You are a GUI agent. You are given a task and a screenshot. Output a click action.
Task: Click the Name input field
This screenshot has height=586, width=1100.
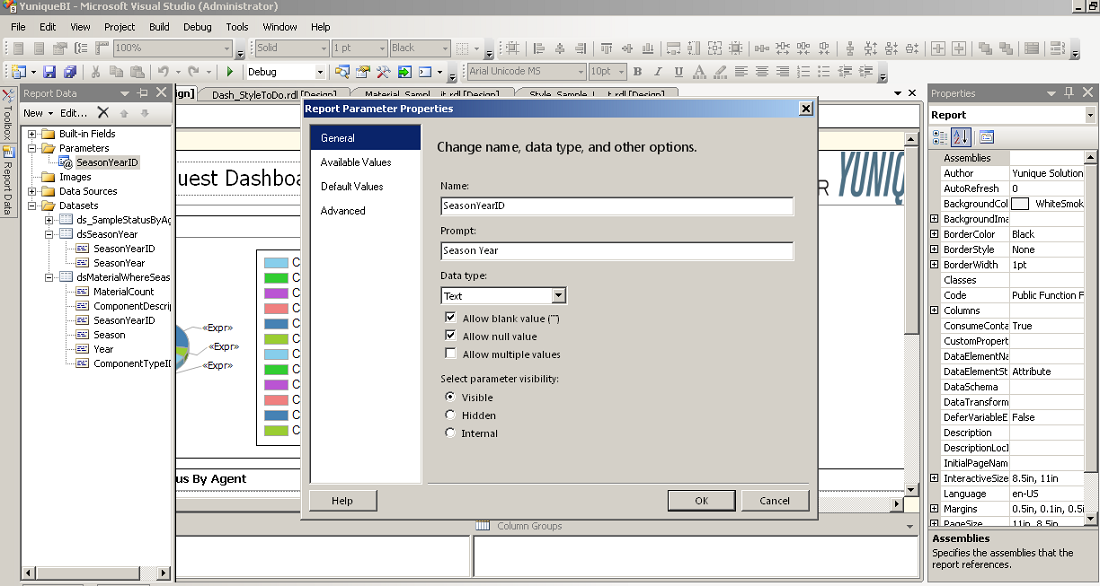(x=617, y=206)
